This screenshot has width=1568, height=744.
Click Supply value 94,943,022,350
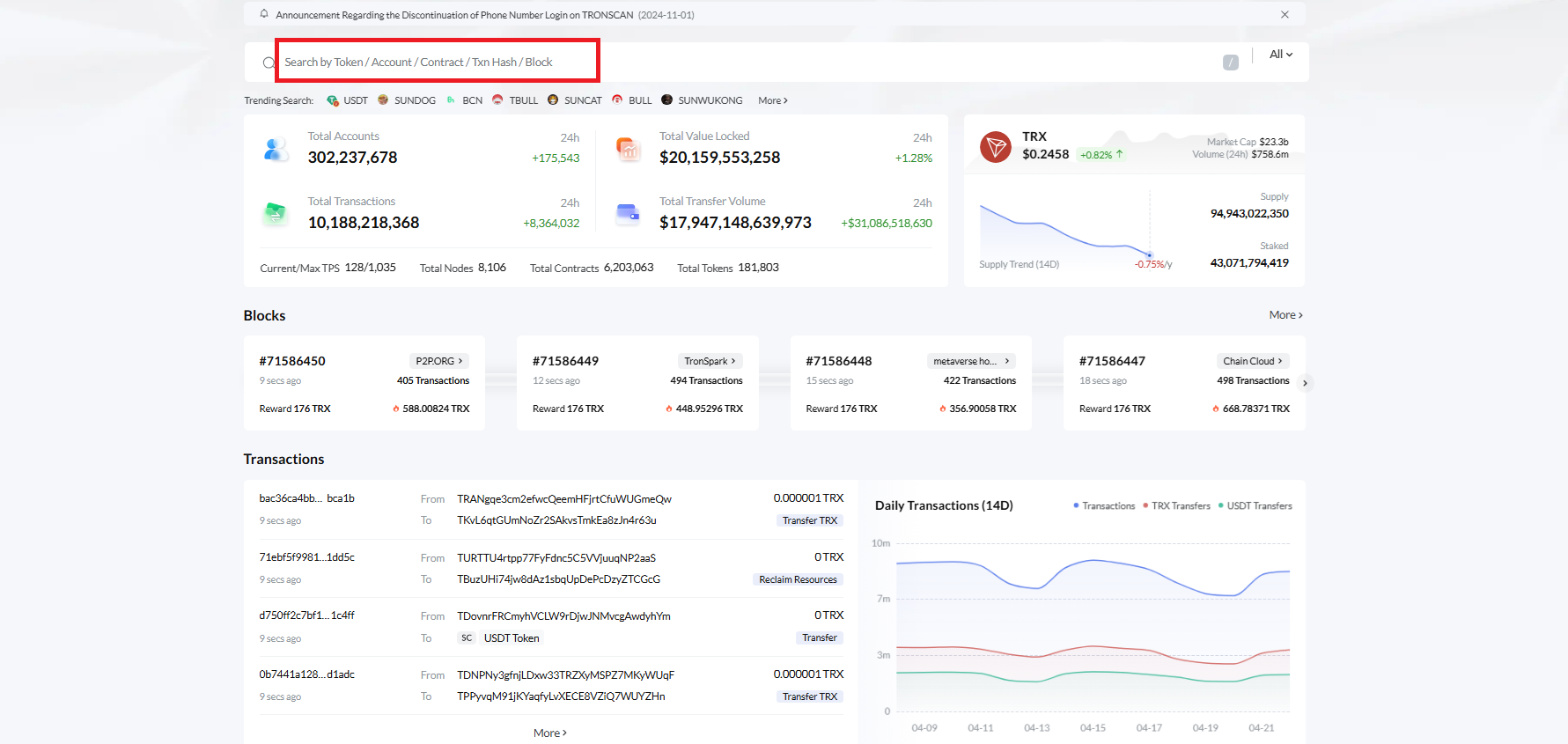click(x=1249, y=214)
